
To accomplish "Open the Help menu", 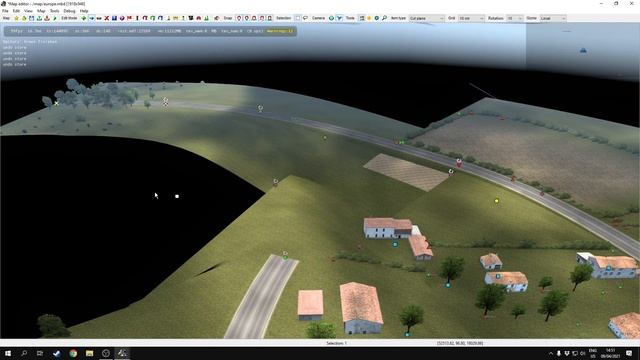I will click(x=84, y=11).
